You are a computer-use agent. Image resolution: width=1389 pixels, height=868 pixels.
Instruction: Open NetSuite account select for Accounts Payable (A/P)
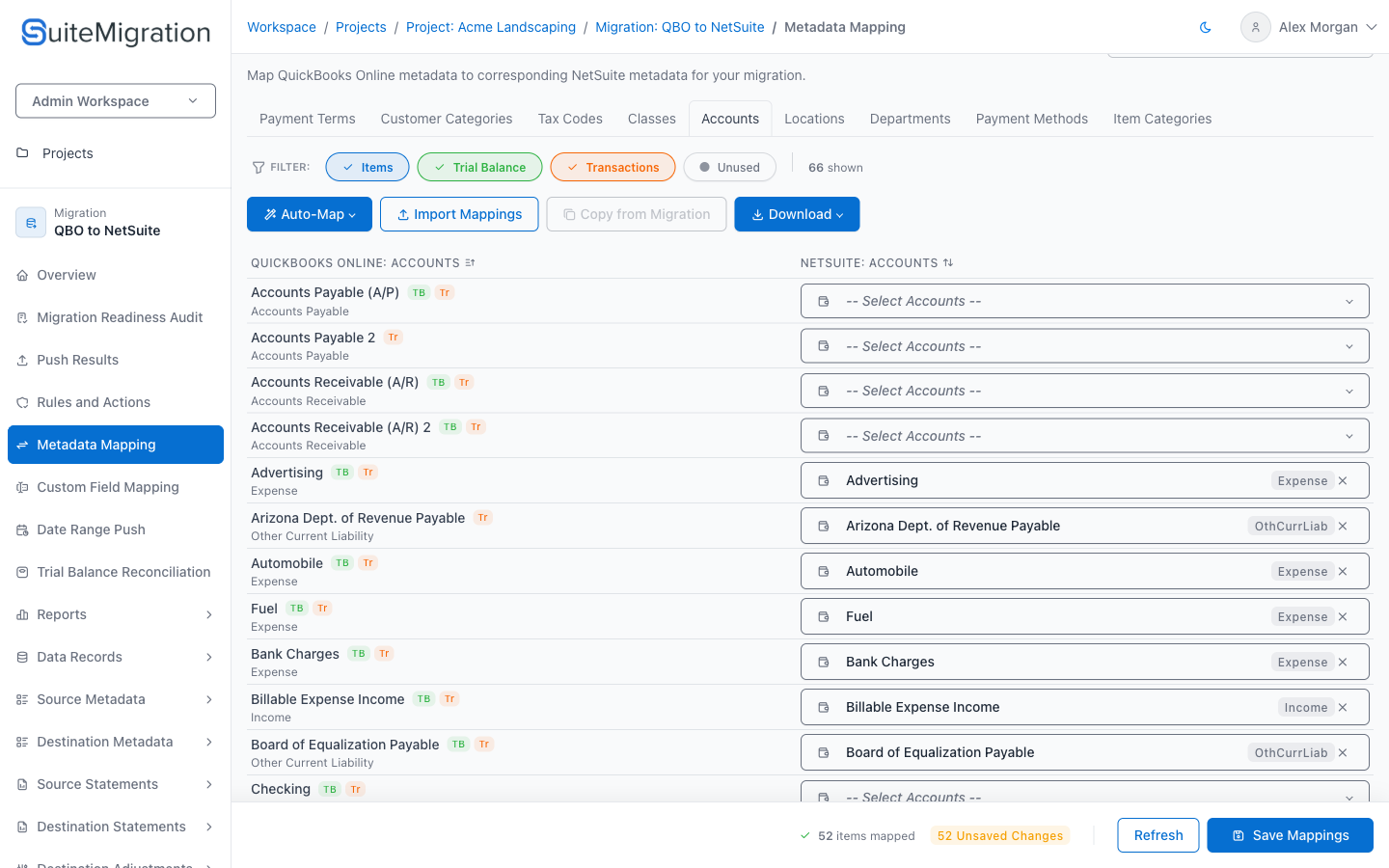point(1085,301)
